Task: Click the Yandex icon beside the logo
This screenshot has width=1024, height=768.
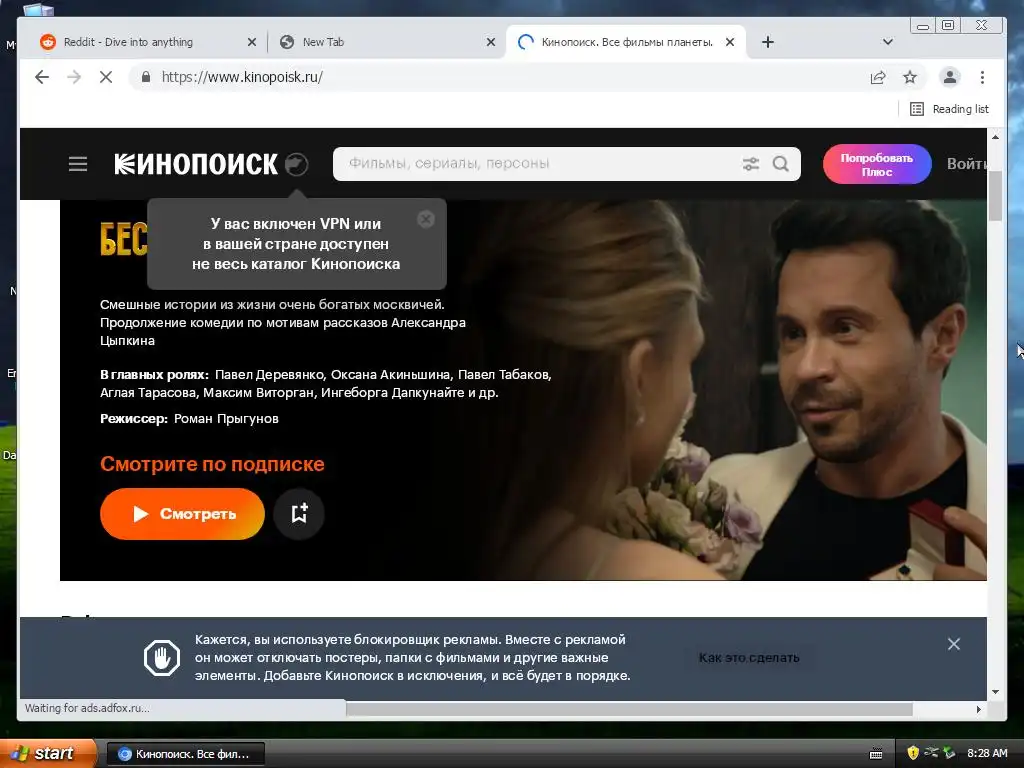Action: point(296,164)
